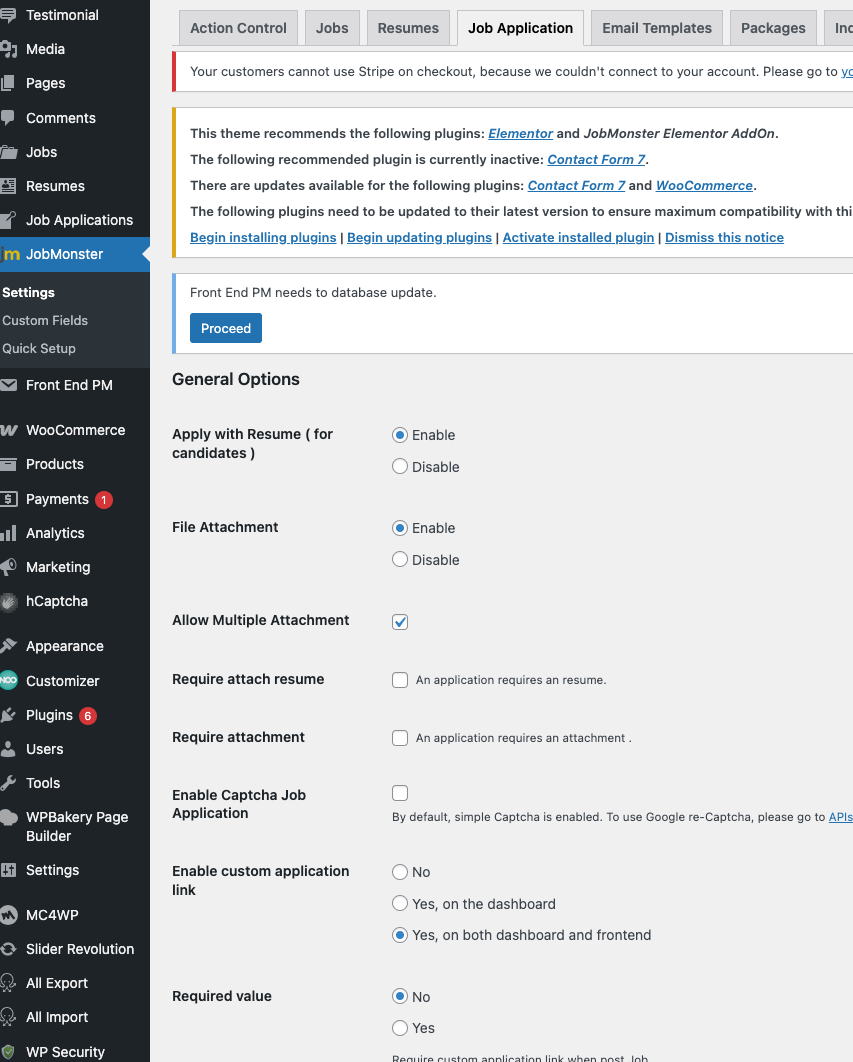This screenshot has width=853, height=1062.
Task: Open JobMonster Settings submenu item
Action: [28, 293]
